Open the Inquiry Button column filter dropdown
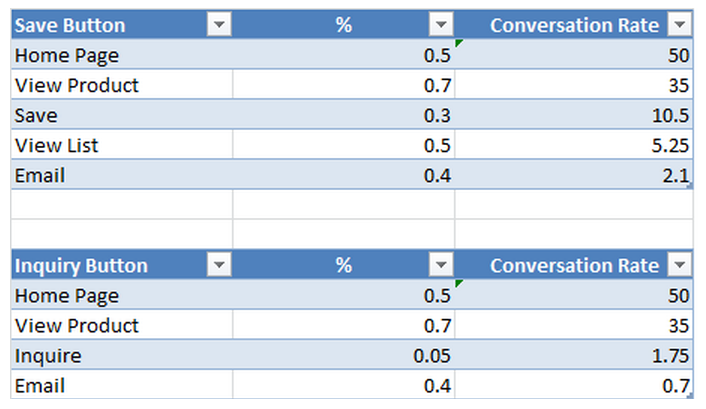 pos(219,264)
